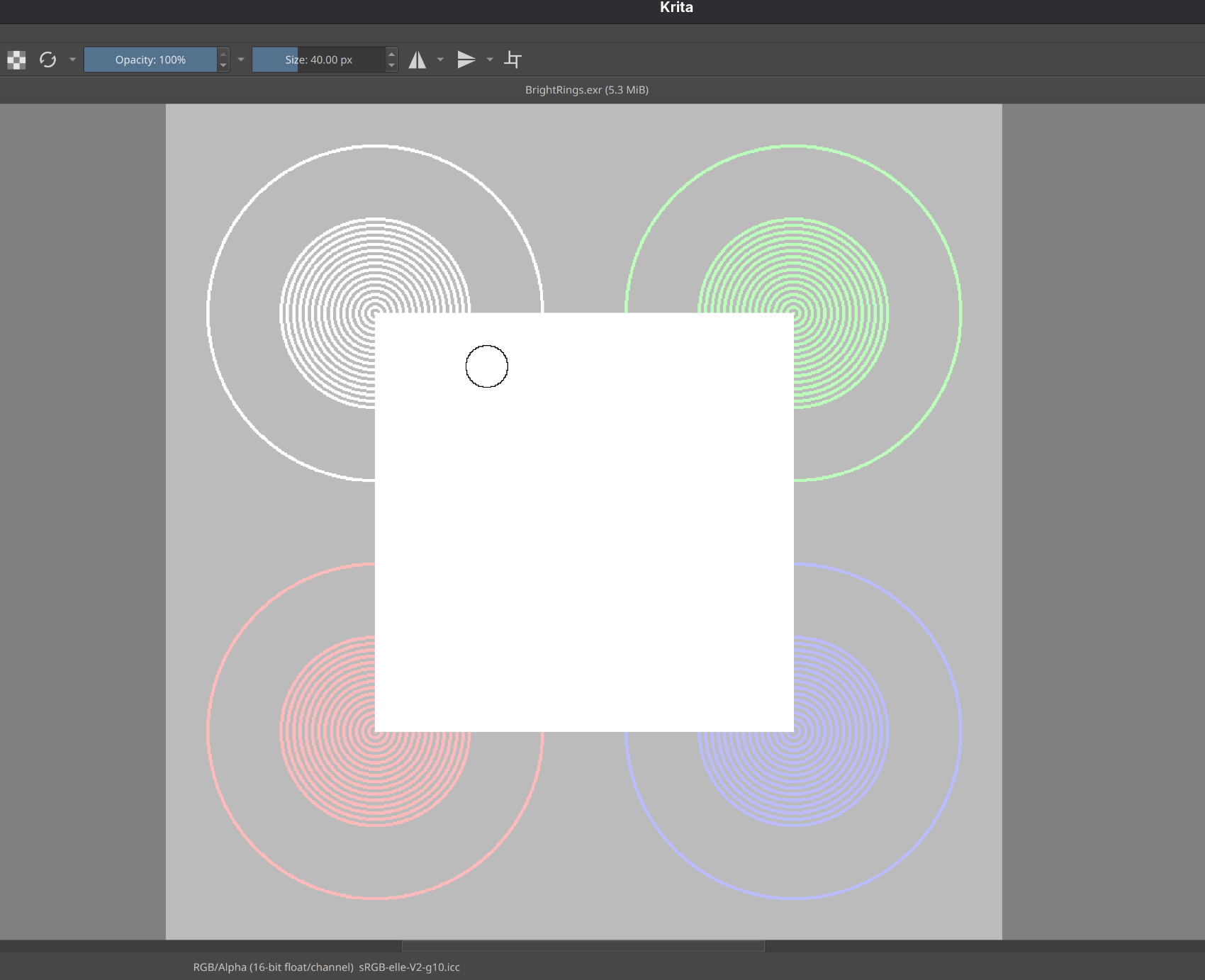Viewport: 1205px width, 980px height.
Task: Open dropdown between Opacity and Size sliders
Action: 241,60
